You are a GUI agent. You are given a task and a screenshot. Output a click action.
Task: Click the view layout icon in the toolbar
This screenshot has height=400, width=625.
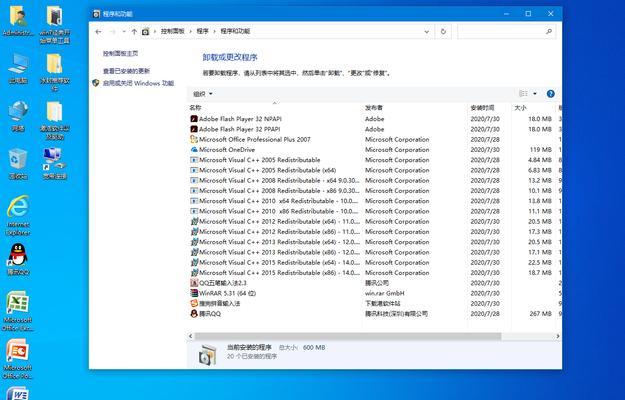523,94
